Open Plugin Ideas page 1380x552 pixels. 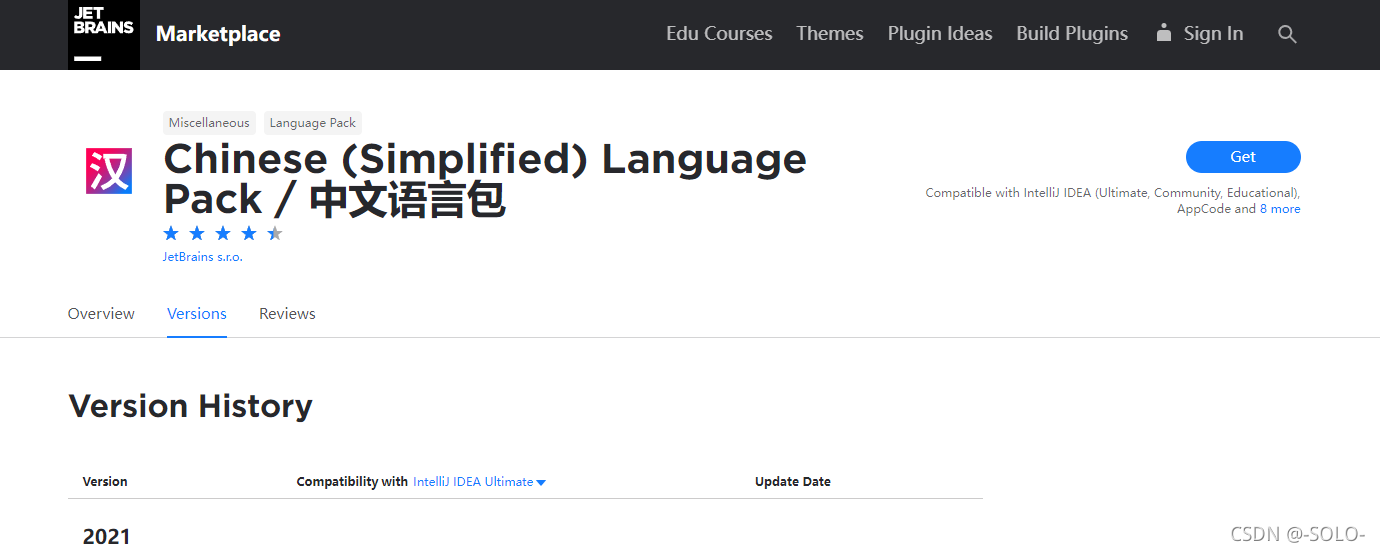click(x=940, y=34)
